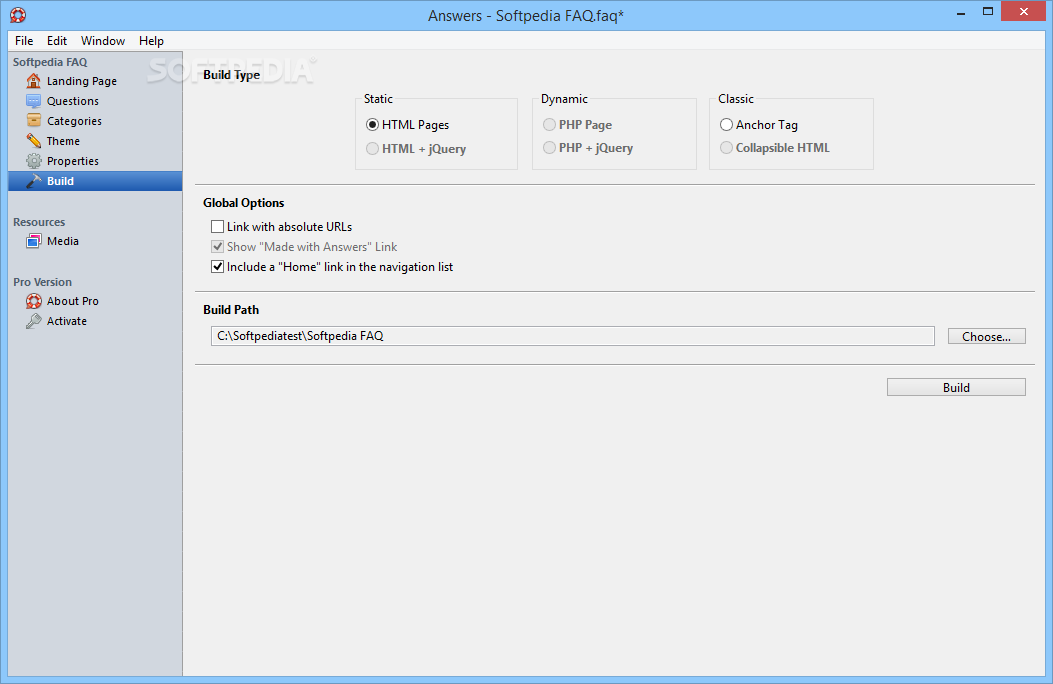Choose the Collapsible HTML build type

[726, 148]
